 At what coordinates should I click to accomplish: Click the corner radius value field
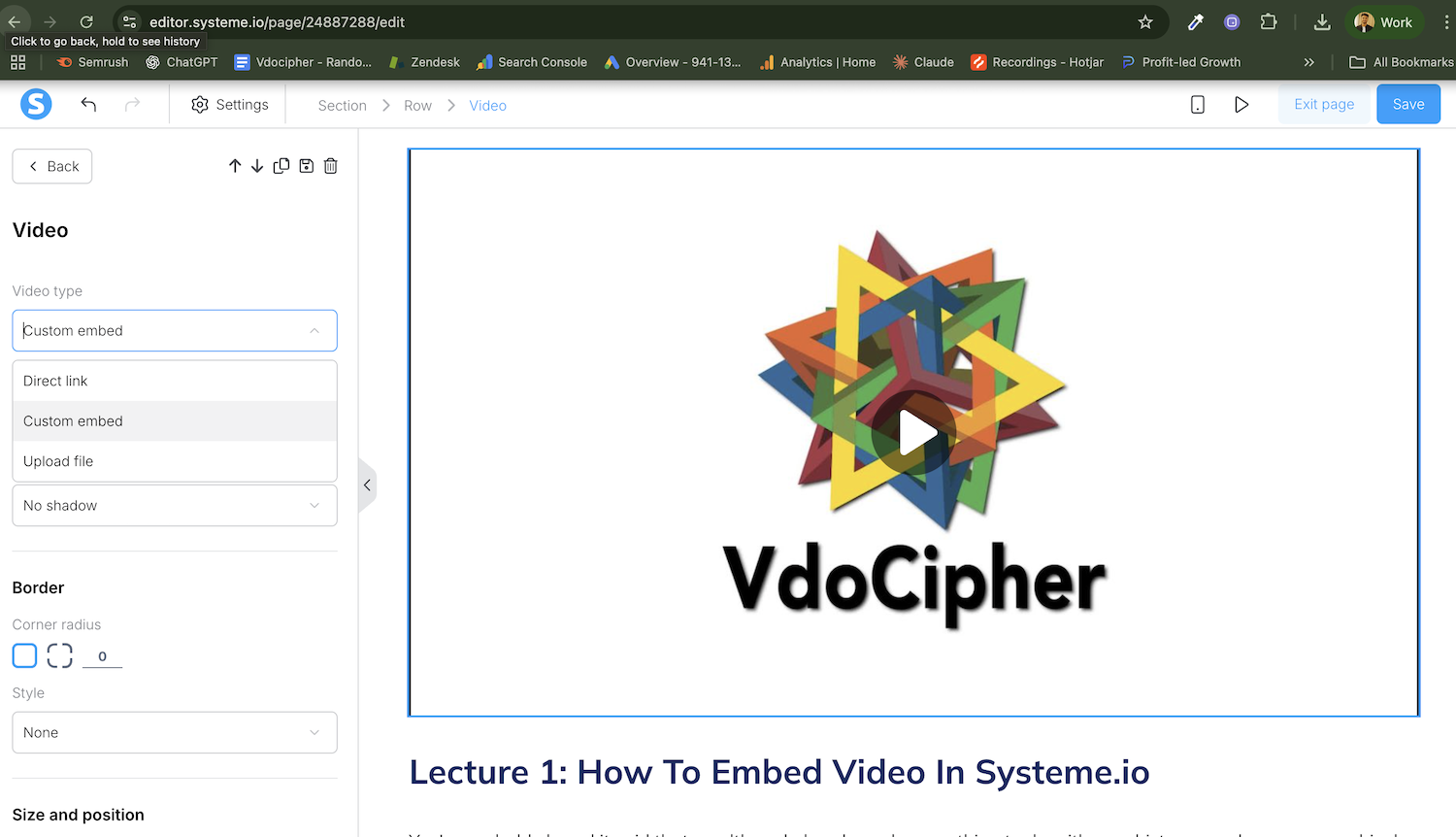[x=102, y=656]
